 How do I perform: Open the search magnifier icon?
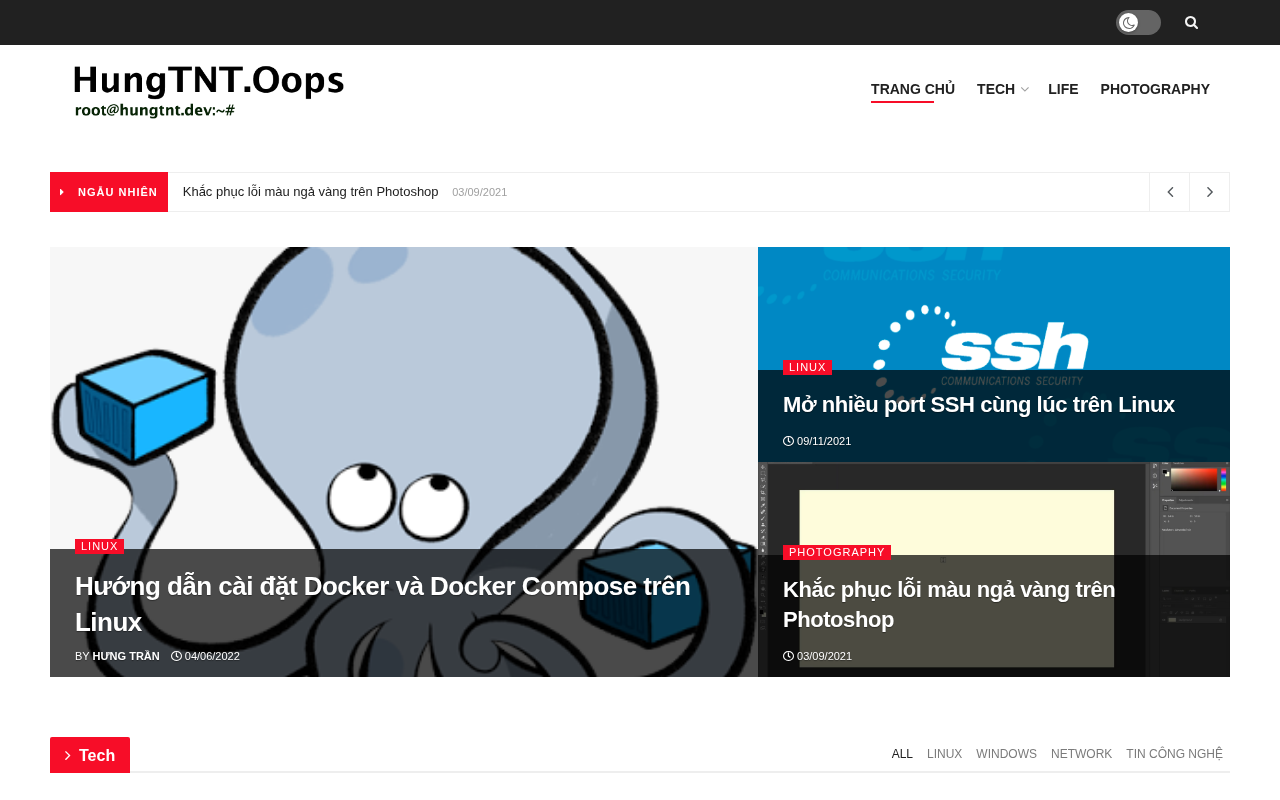pos(1191,22)
